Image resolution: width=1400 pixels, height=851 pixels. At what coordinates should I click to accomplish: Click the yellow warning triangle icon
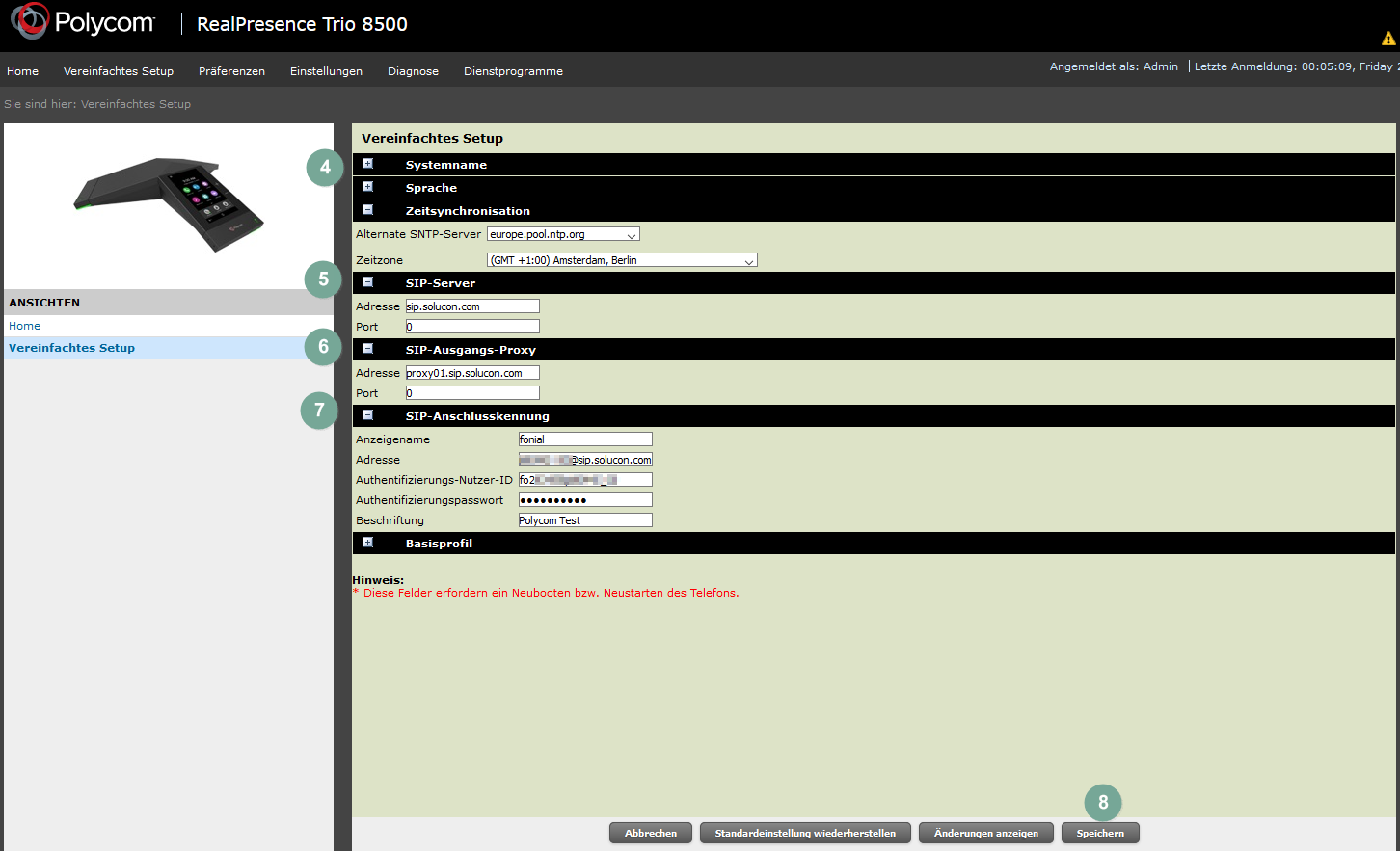pos(1388,39)
